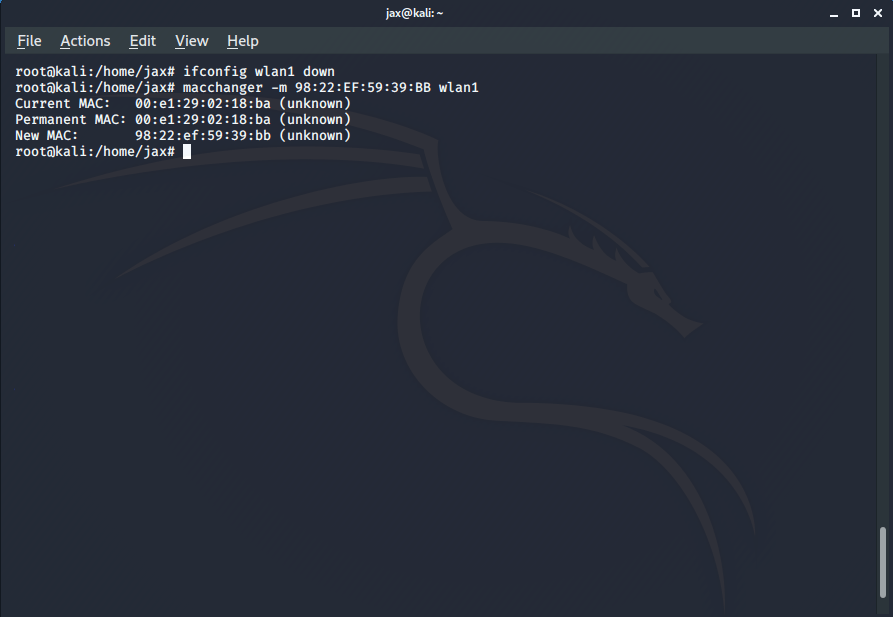Open the File menu

point(29,41)
